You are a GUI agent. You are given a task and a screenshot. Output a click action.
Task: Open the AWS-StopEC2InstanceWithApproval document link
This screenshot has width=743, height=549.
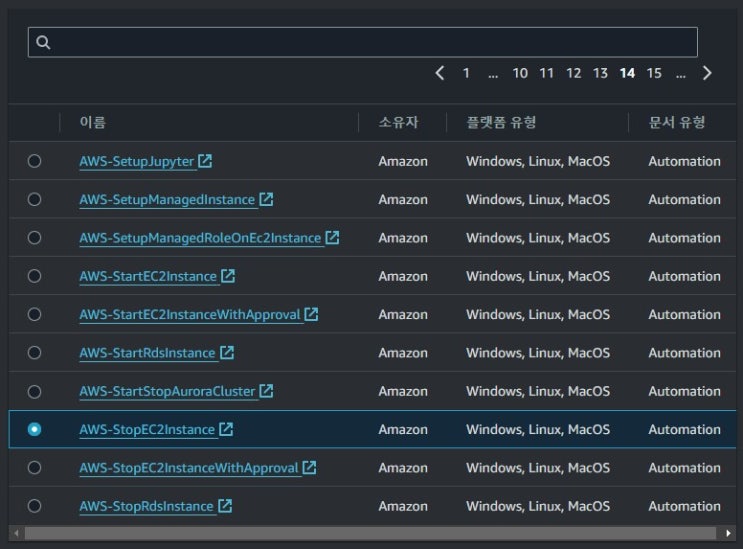[x=189, y=468]
